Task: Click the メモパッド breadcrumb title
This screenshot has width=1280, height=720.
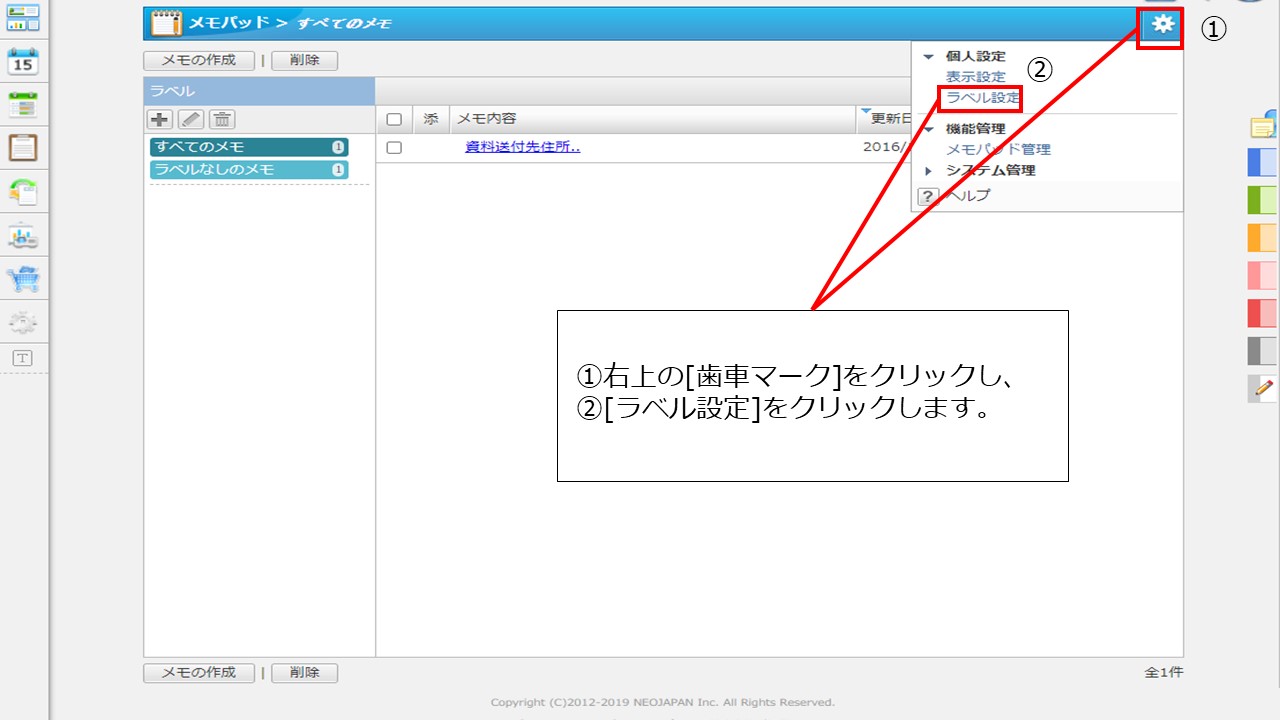Action: [229, 23]
